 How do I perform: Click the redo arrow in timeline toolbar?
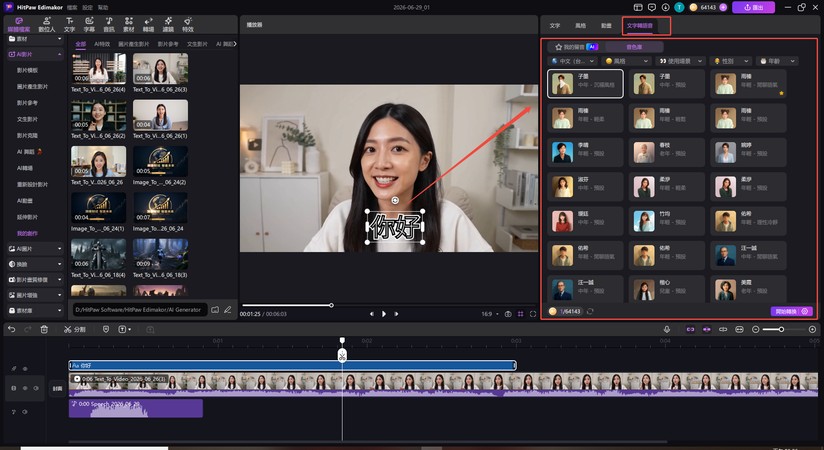pos(27,329)
